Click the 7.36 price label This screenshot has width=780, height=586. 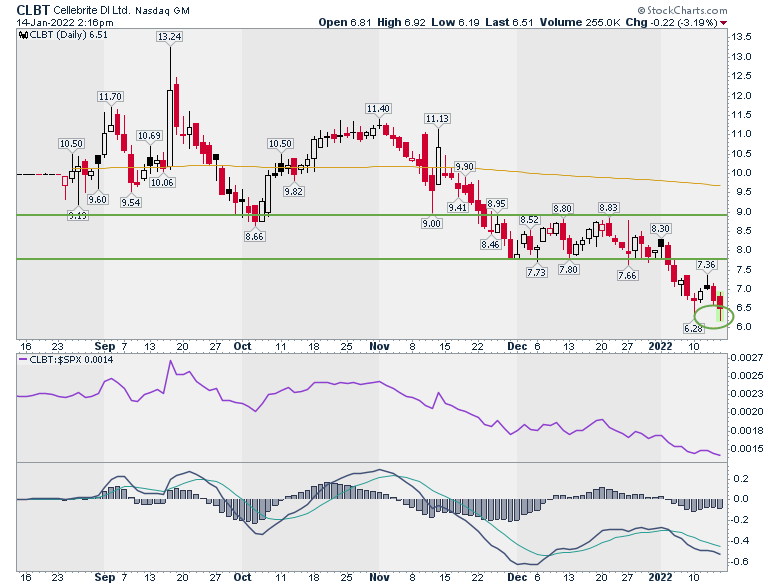click(706, 265)
